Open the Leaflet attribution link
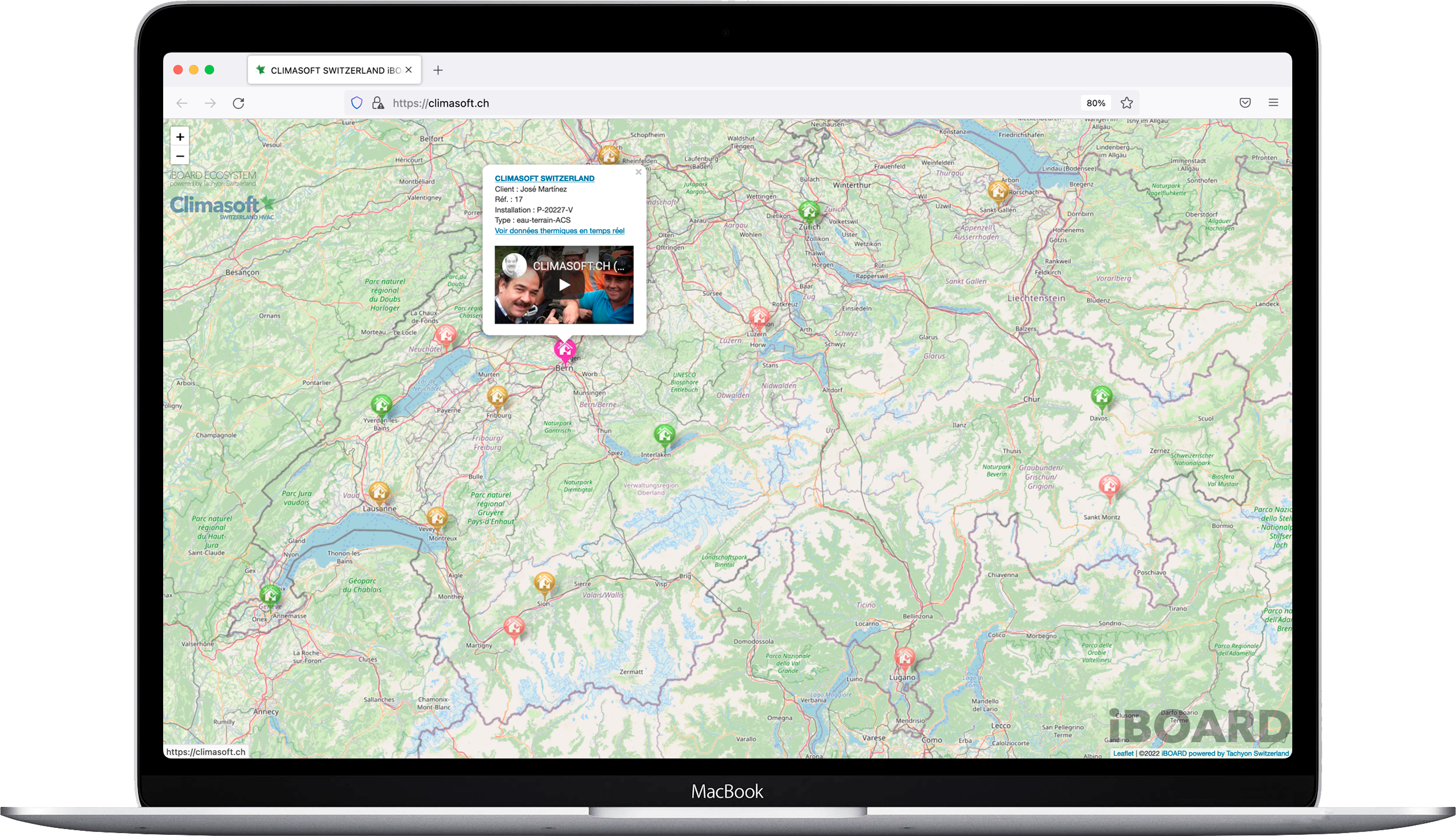 pyautogui.click(x=1123, y=753)
